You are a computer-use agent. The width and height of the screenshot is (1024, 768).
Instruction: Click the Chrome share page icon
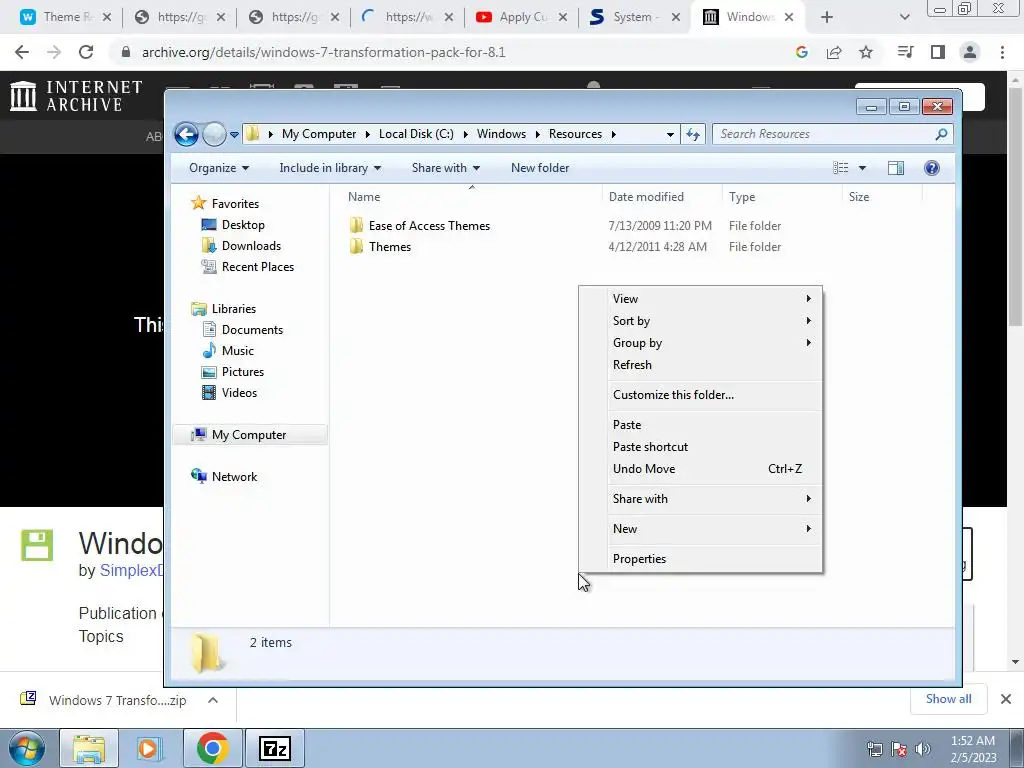point(834,52)
